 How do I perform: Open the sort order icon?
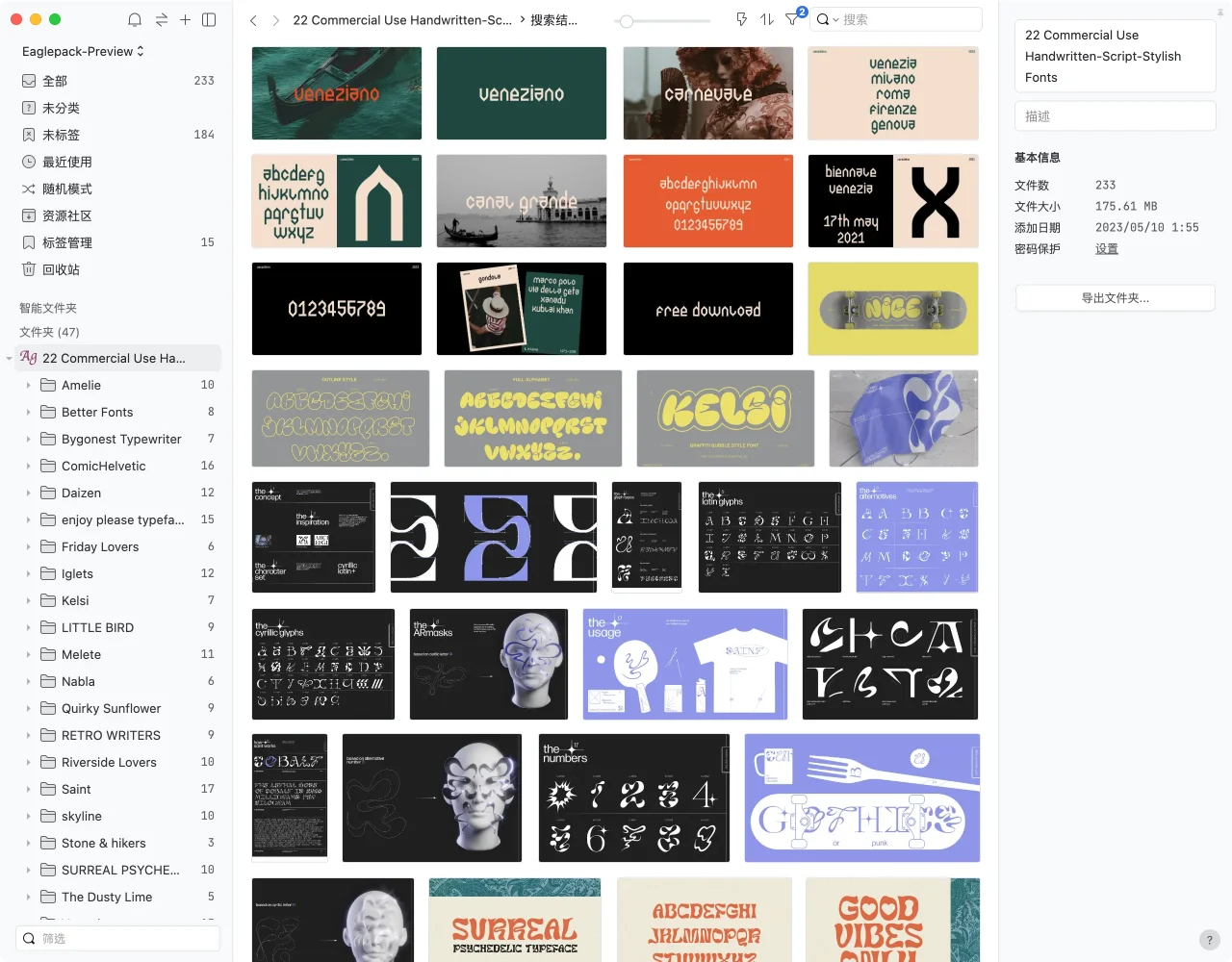tap(767, 19)
